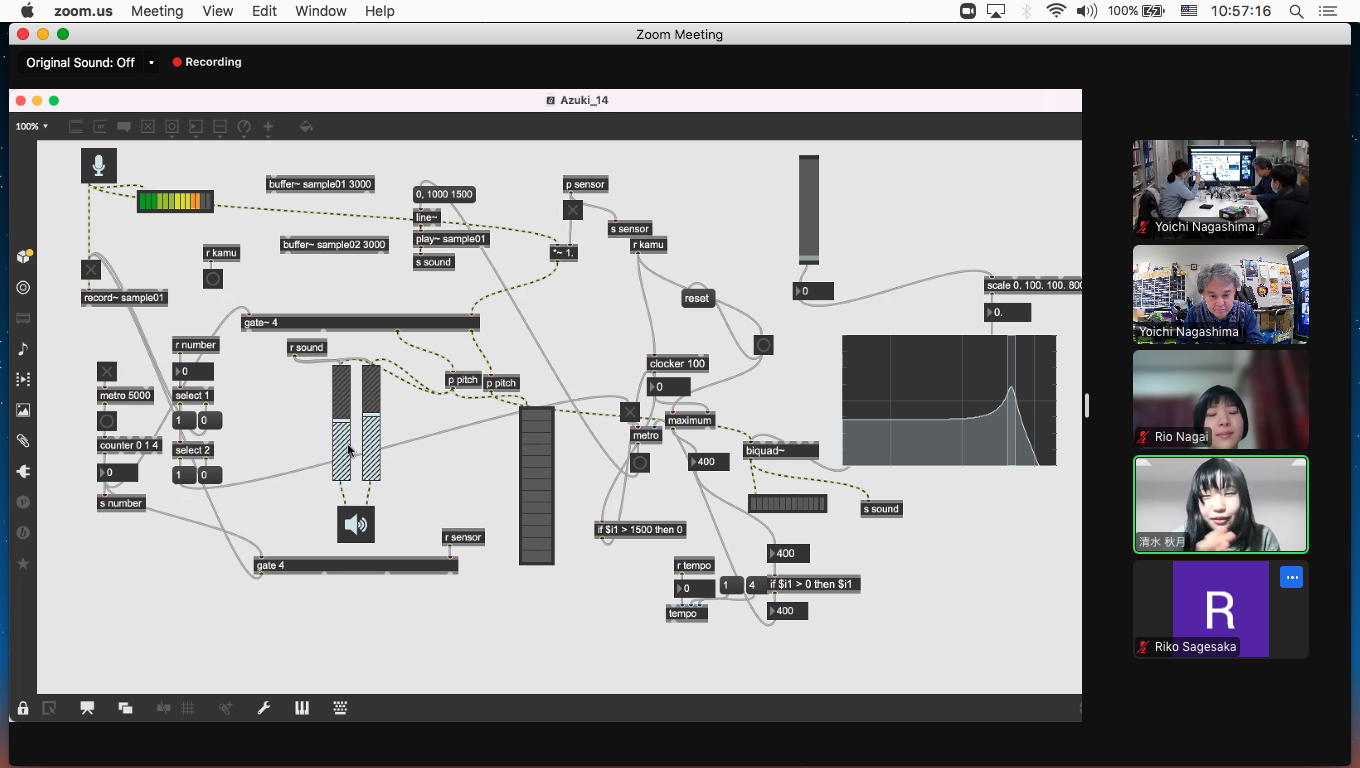Click the paint bucket icon in top toolbar
The image size is (1360, 768).
(x=306, y=127)
